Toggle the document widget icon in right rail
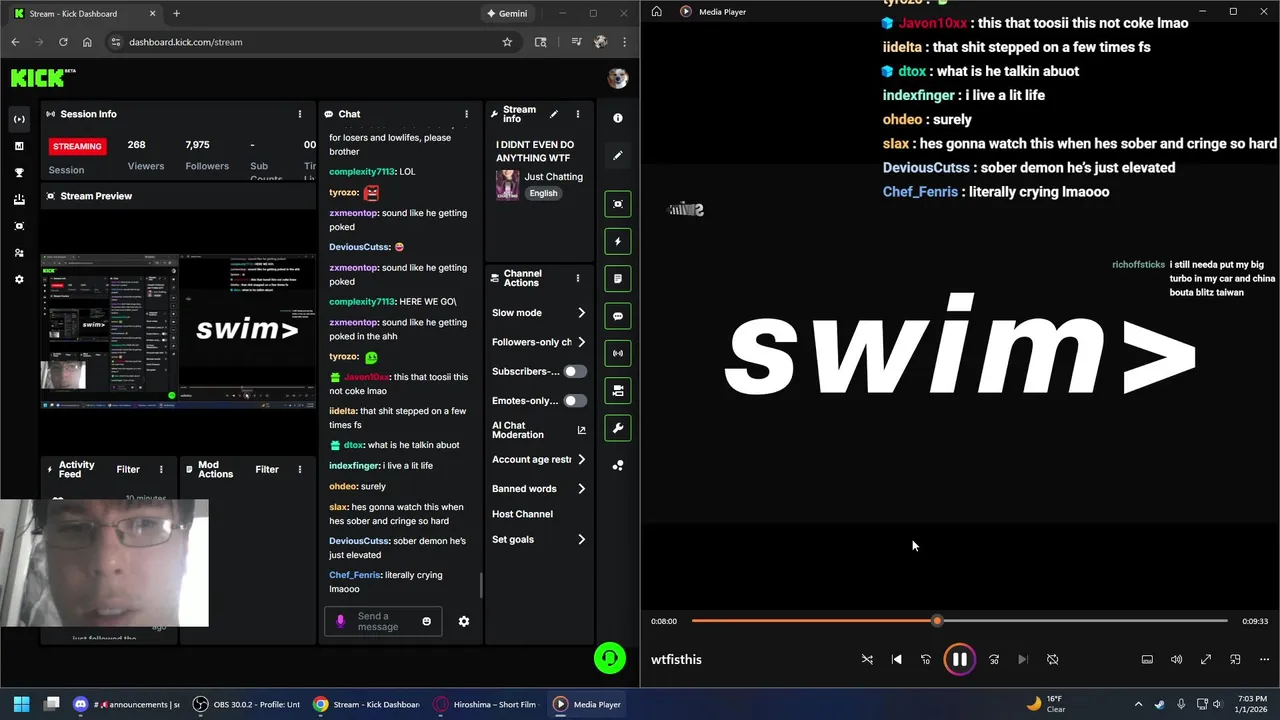 click(618, 279)
